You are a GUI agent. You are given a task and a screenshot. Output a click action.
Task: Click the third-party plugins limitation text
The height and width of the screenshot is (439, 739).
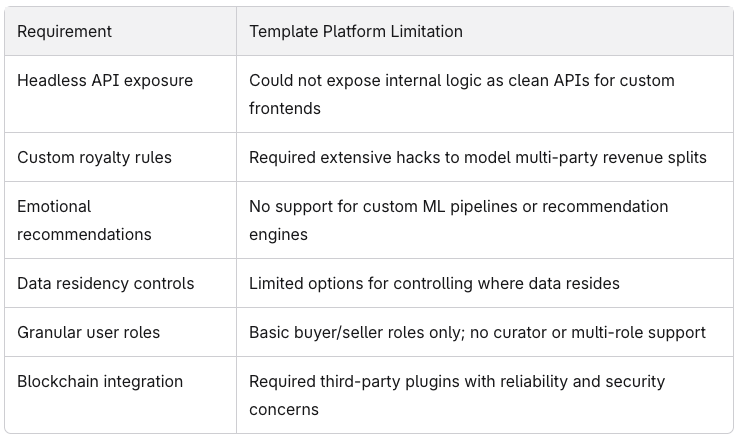coord(456,395)
